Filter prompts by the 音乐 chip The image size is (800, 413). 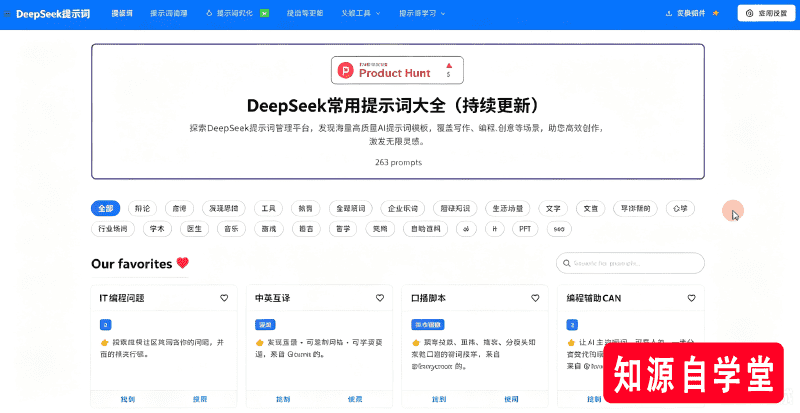click(x=231, y=229)
